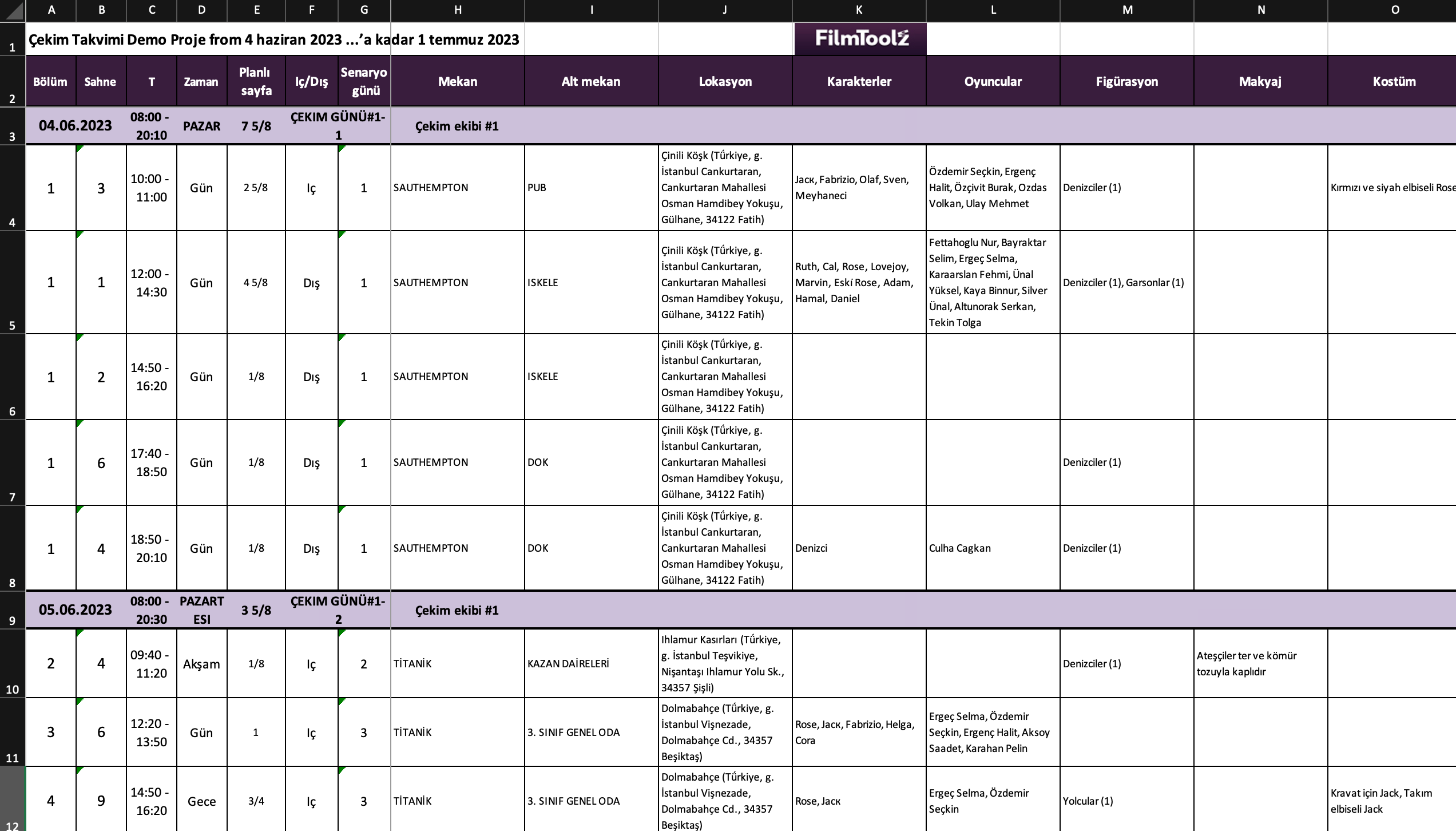Click the "Sahne" header cell
This screenshot has height=831, width=1456.
(101, 81)
